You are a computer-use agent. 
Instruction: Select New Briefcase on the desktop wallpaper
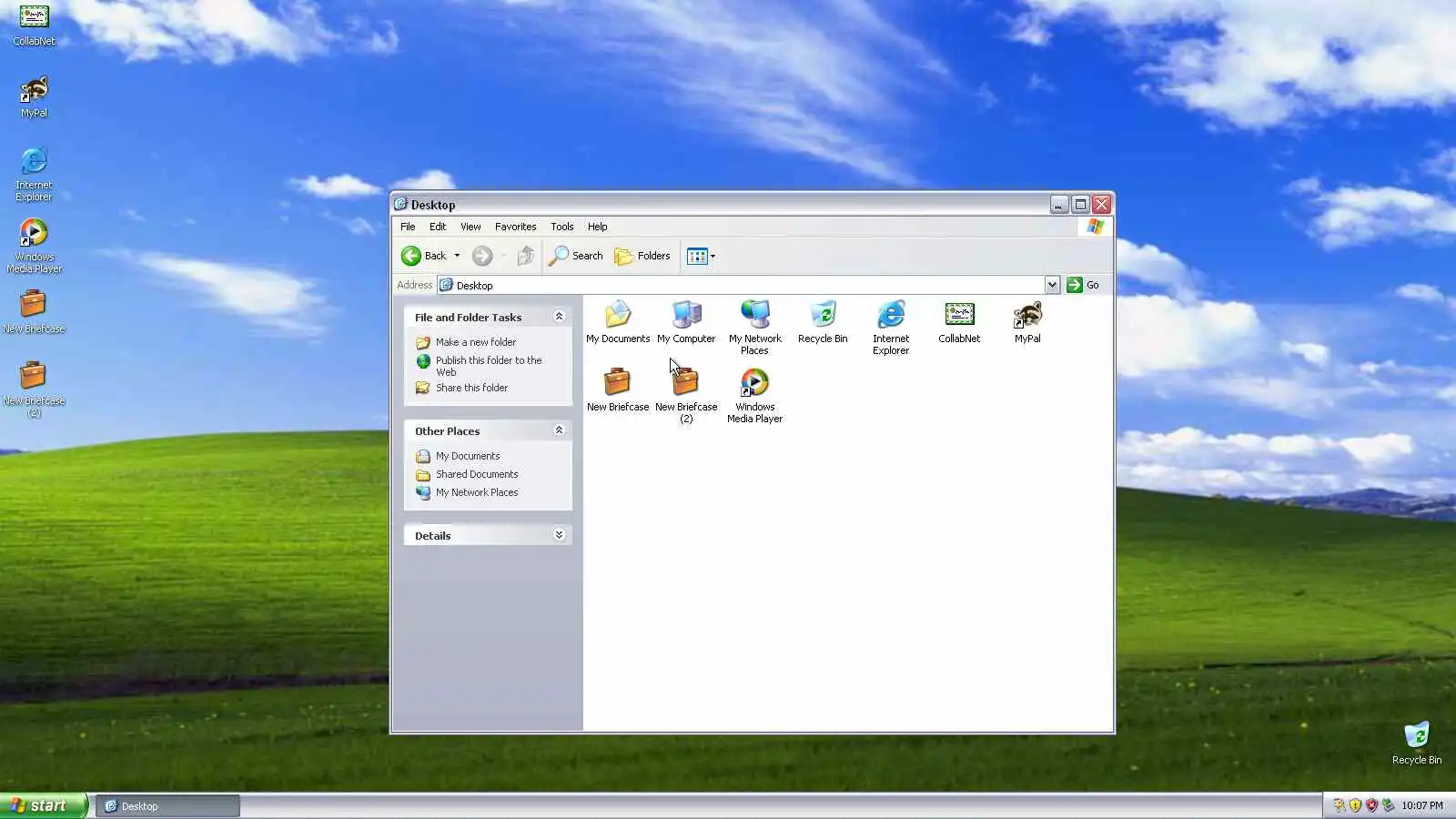[34, 312]
